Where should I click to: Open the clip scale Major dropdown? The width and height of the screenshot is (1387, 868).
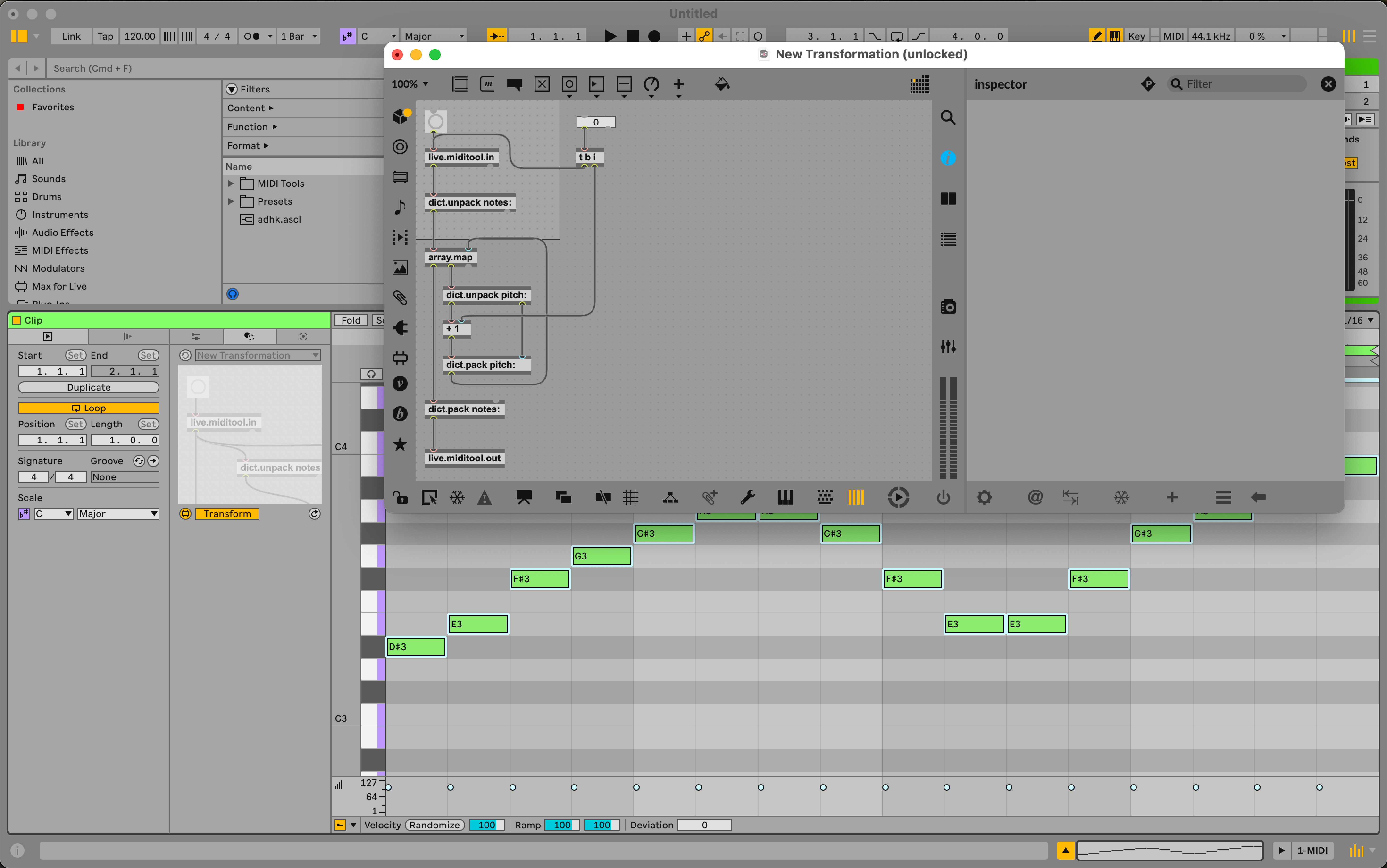click(118, 514)
